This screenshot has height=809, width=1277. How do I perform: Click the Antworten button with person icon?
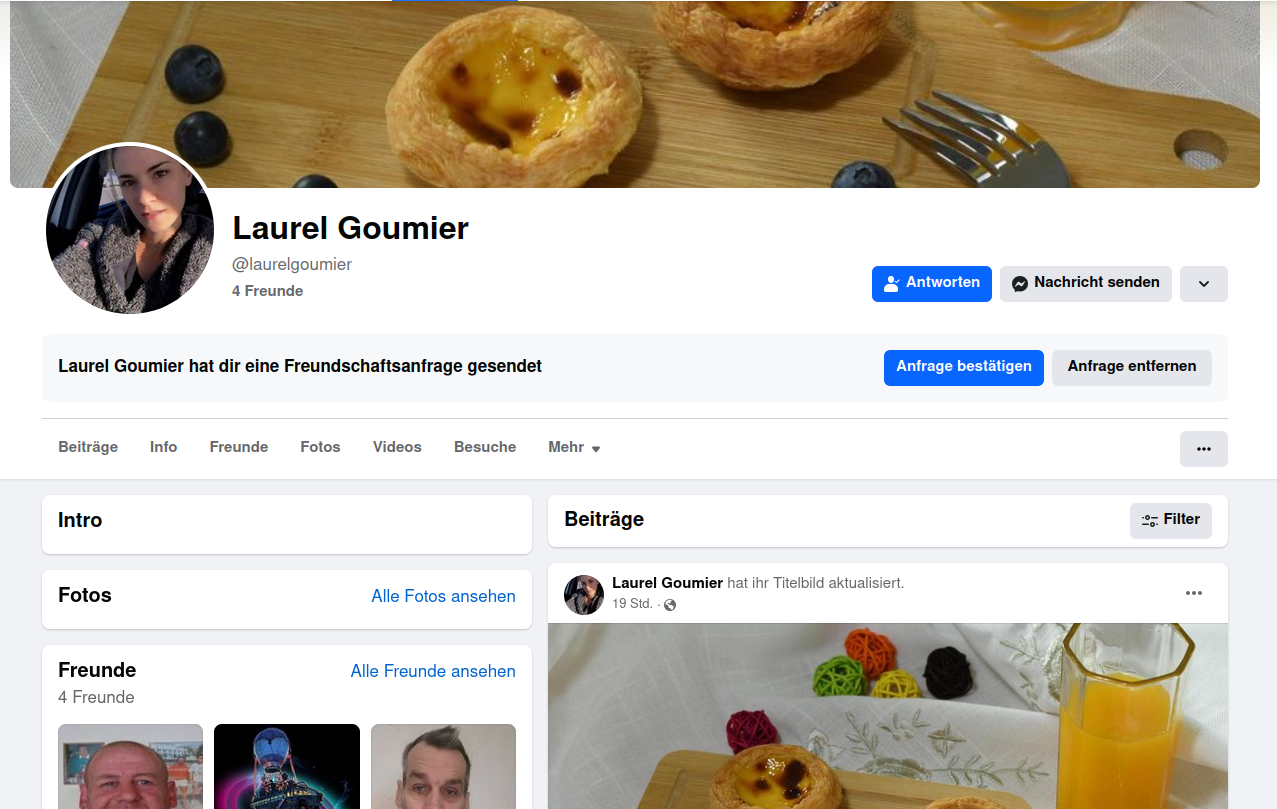coord(932,283)
